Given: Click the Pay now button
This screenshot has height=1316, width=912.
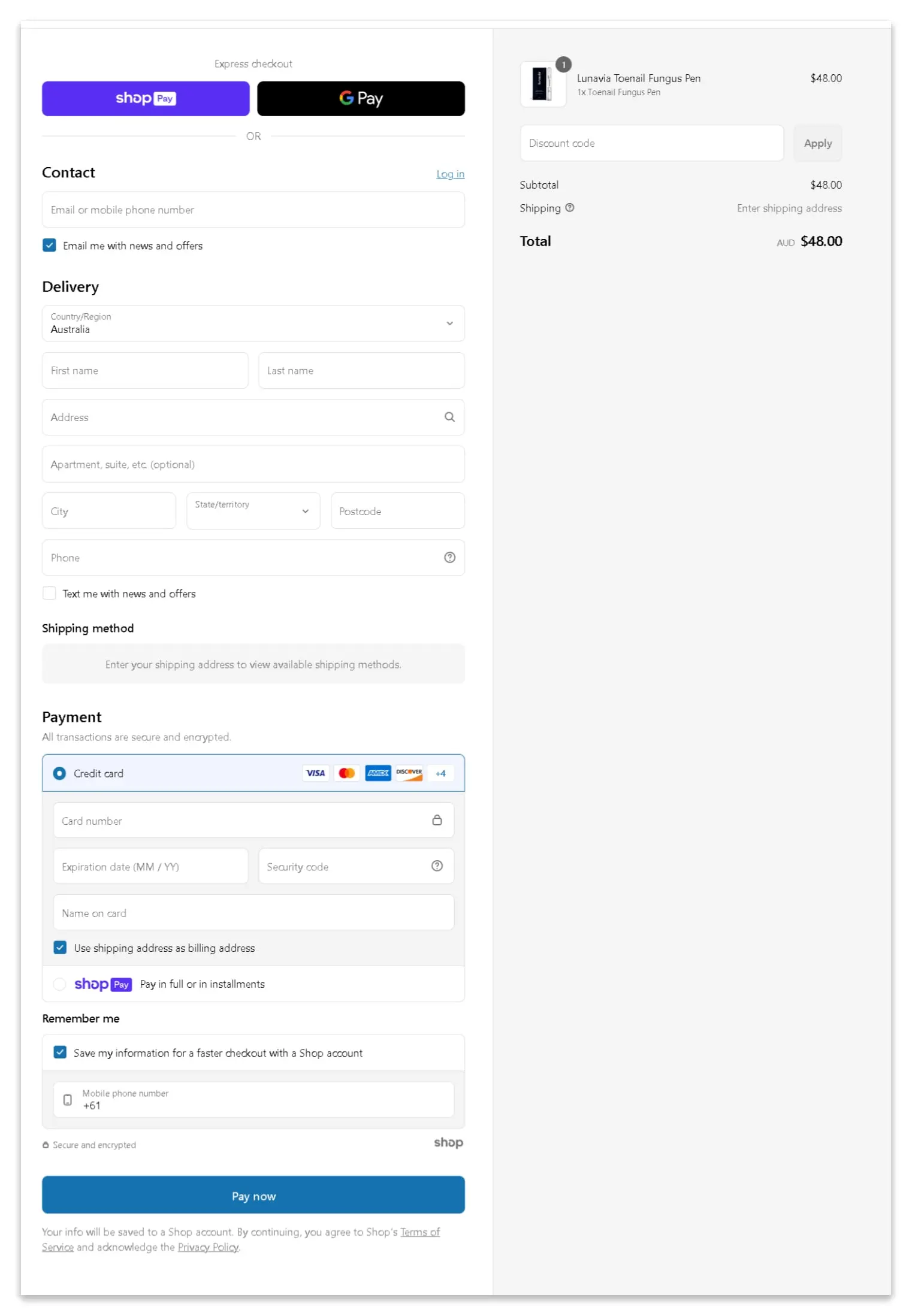Looking at the screenshot, I should pyautogui.click(x=253, y=1195).
